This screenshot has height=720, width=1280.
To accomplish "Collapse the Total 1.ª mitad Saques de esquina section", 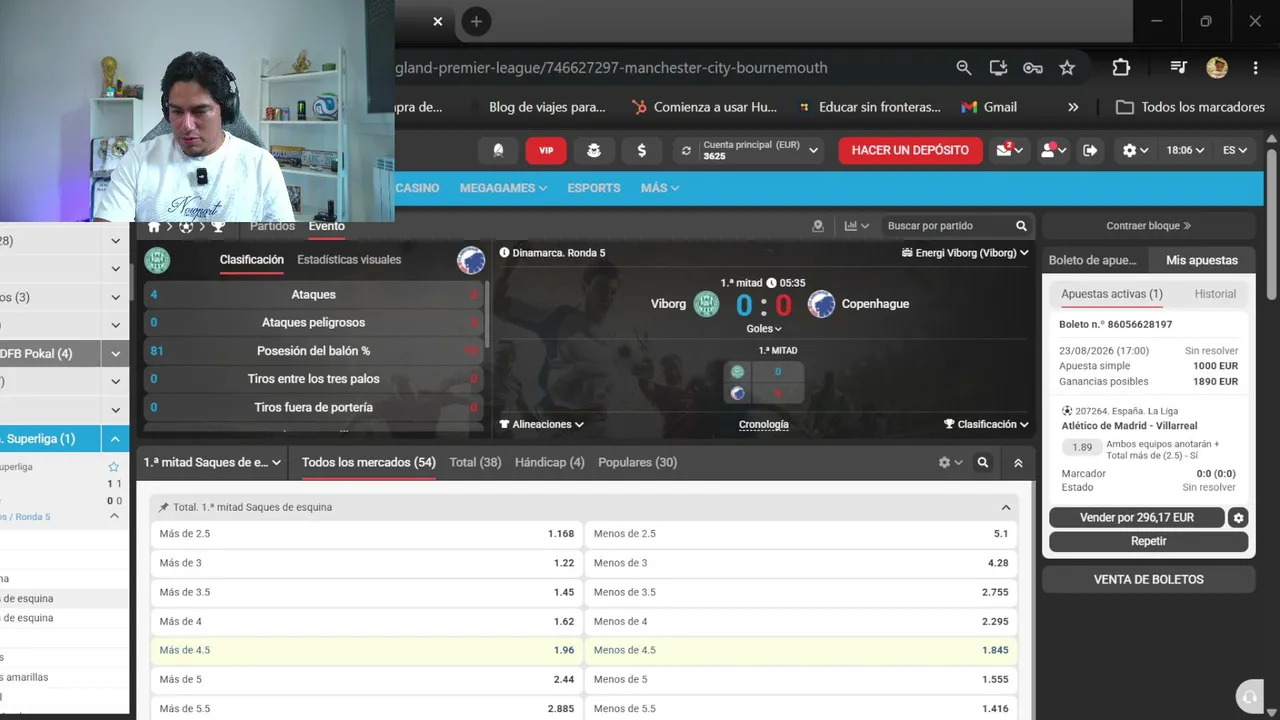I will click(x=1006, y=507).
